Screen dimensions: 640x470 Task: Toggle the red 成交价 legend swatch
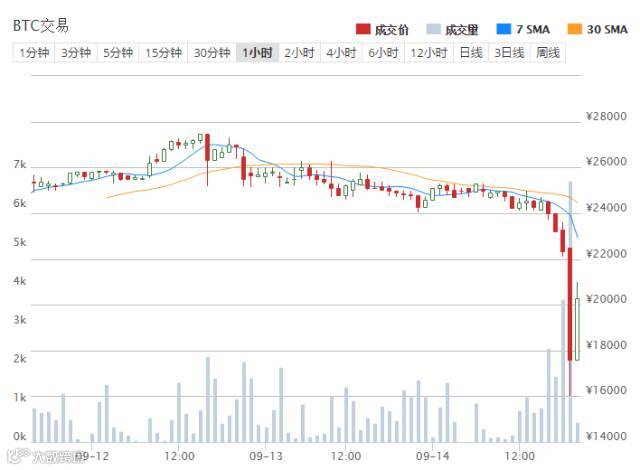coord(363,29)
